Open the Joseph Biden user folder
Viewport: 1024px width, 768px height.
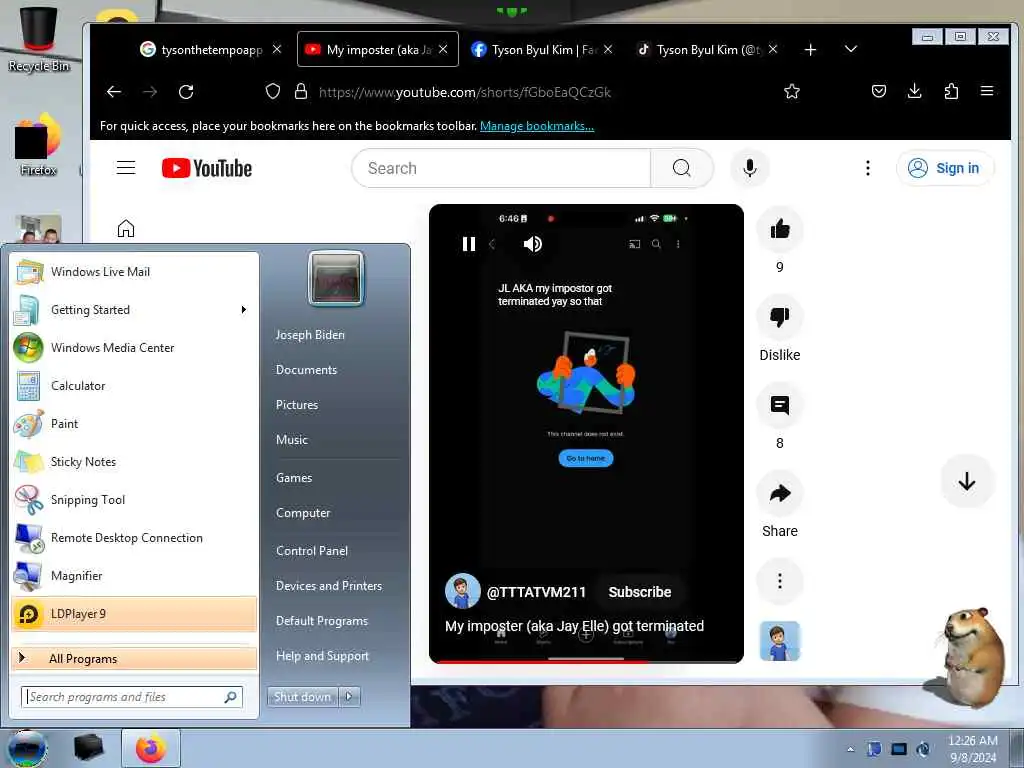pos(310,334)
